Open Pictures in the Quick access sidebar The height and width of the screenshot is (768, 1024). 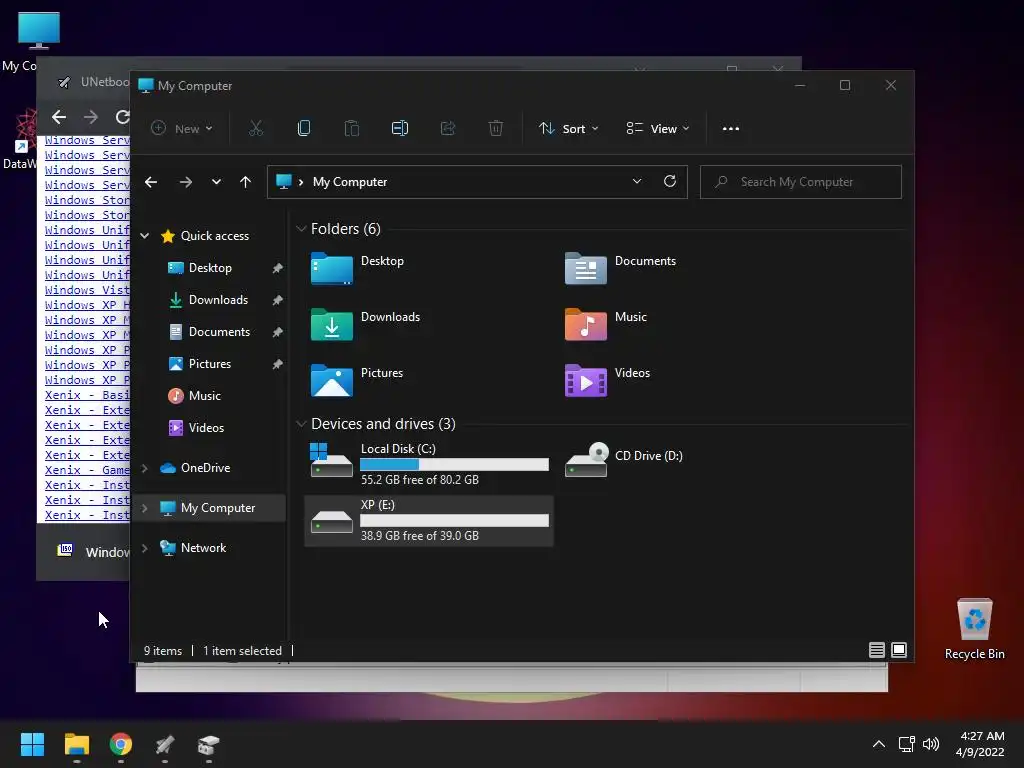(210, 364)
